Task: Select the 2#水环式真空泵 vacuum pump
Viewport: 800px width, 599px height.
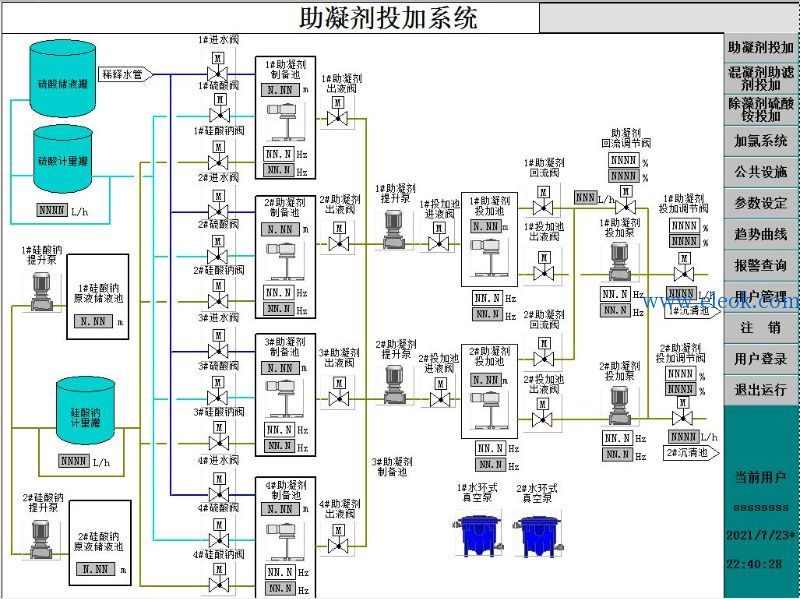Action: (x=538, y=535)
